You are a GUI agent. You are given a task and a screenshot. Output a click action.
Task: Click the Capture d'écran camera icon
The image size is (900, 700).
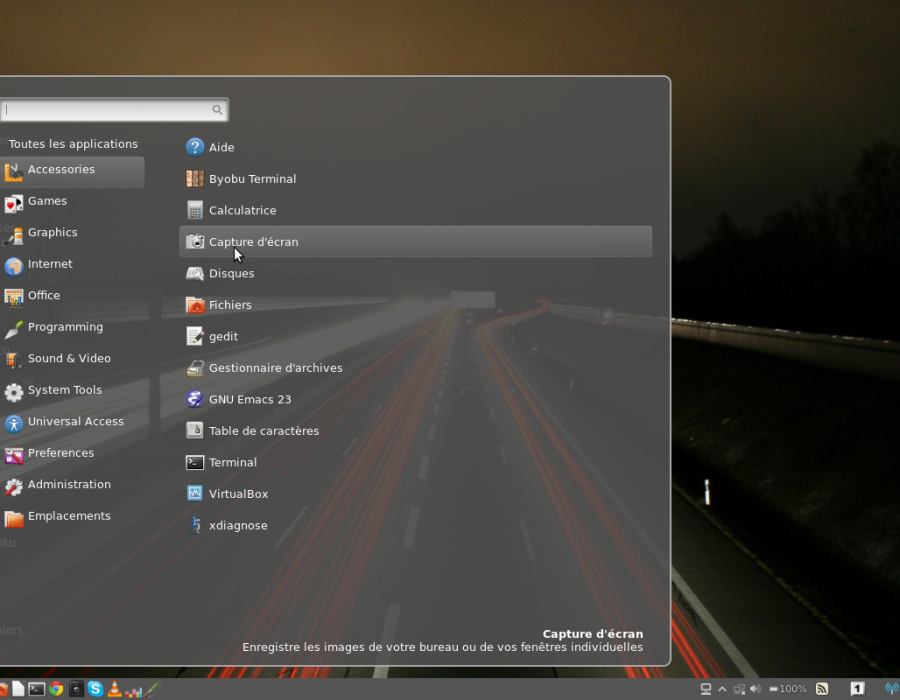tap(195, 242)
